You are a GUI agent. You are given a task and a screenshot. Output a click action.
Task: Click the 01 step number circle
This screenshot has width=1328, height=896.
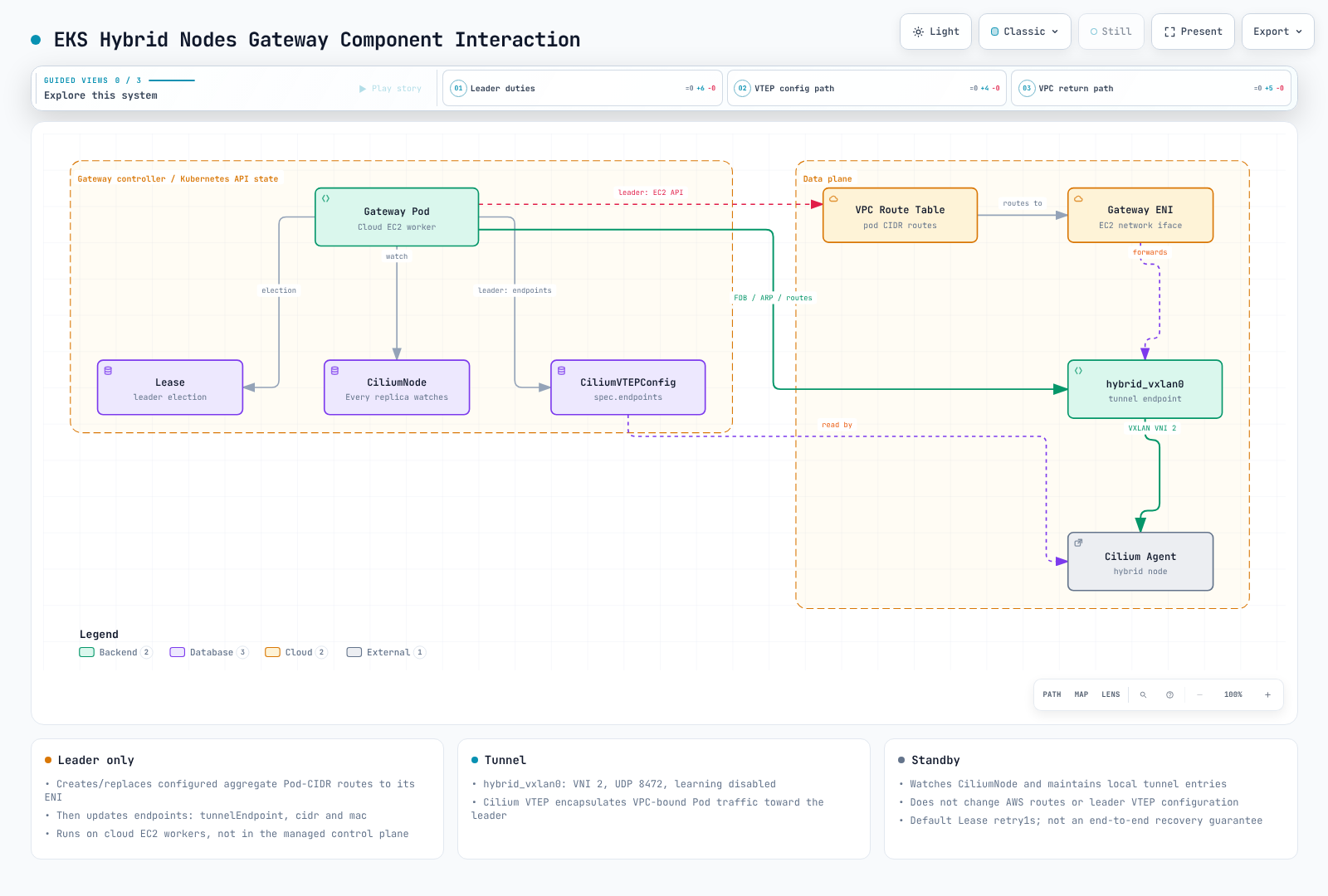(x=458, y=88)
